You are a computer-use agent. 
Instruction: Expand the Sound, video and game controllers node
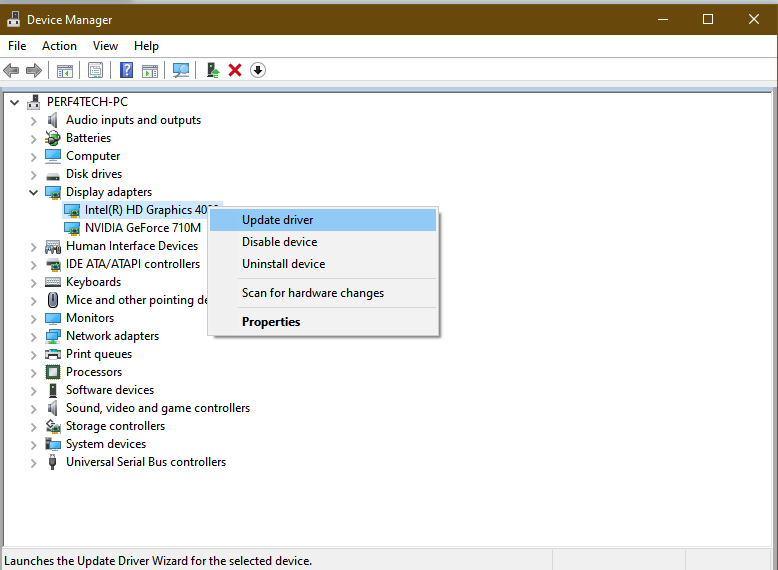[33, 409]
